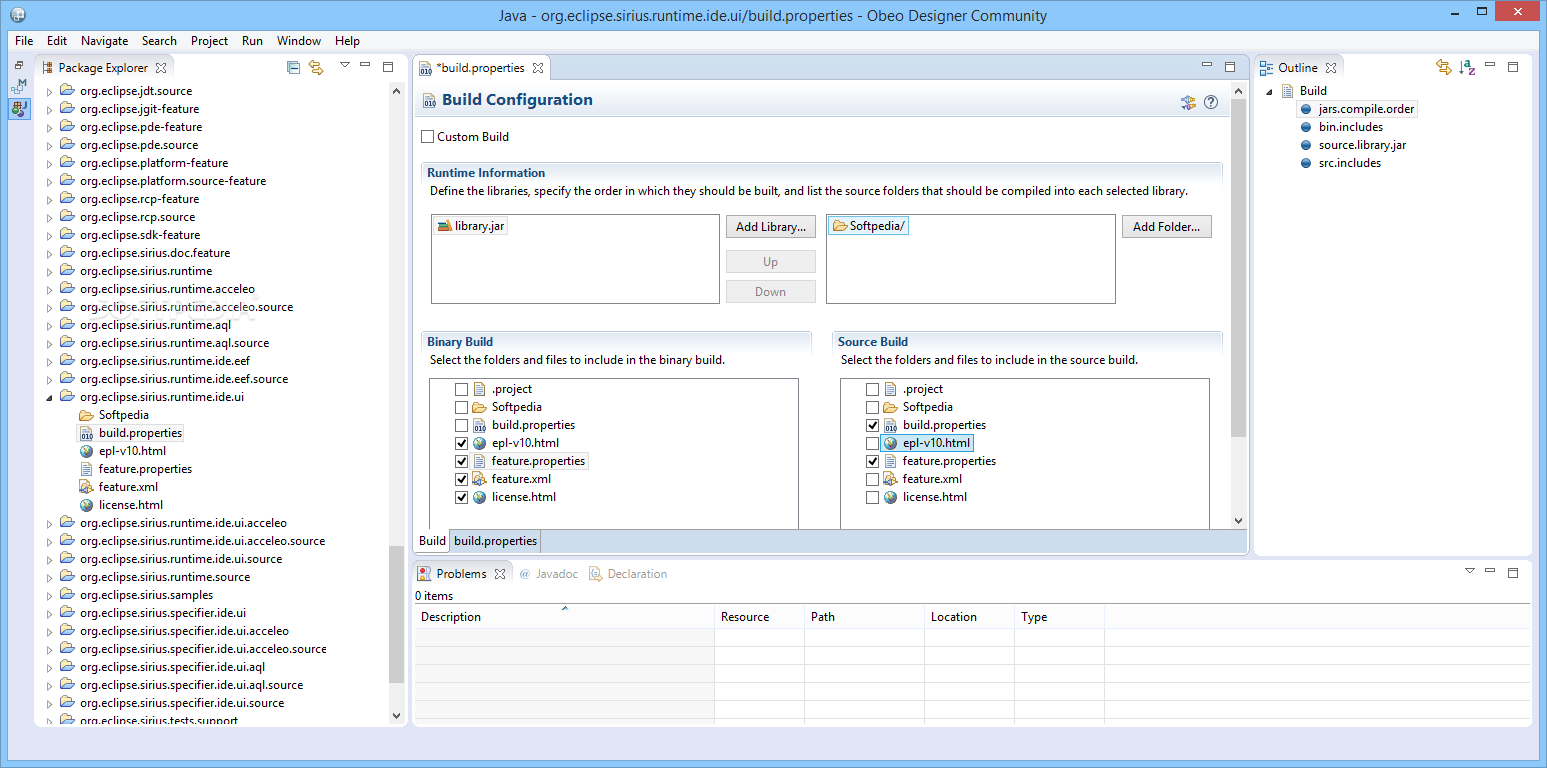The width and height of the screenshot is (1547, 768).
Task: Click the restore icon atop the left strip
Action: (19, 65)
